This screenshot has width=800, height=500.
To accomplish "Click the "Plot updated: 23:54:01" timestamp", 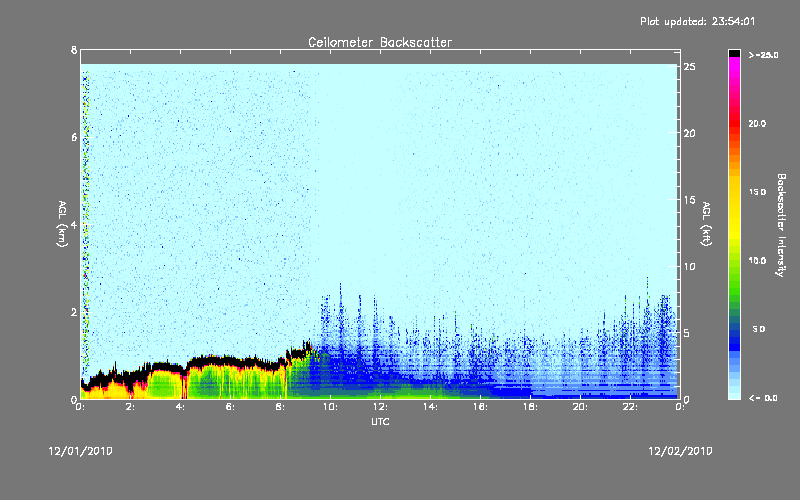I will [697, 21].
